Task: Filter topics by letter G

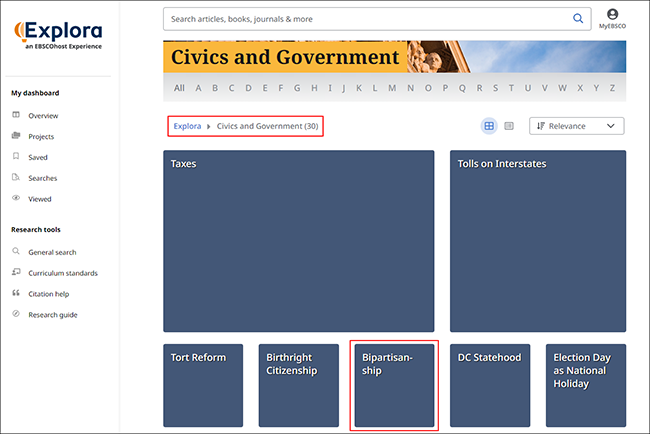Action: (297, 88)
